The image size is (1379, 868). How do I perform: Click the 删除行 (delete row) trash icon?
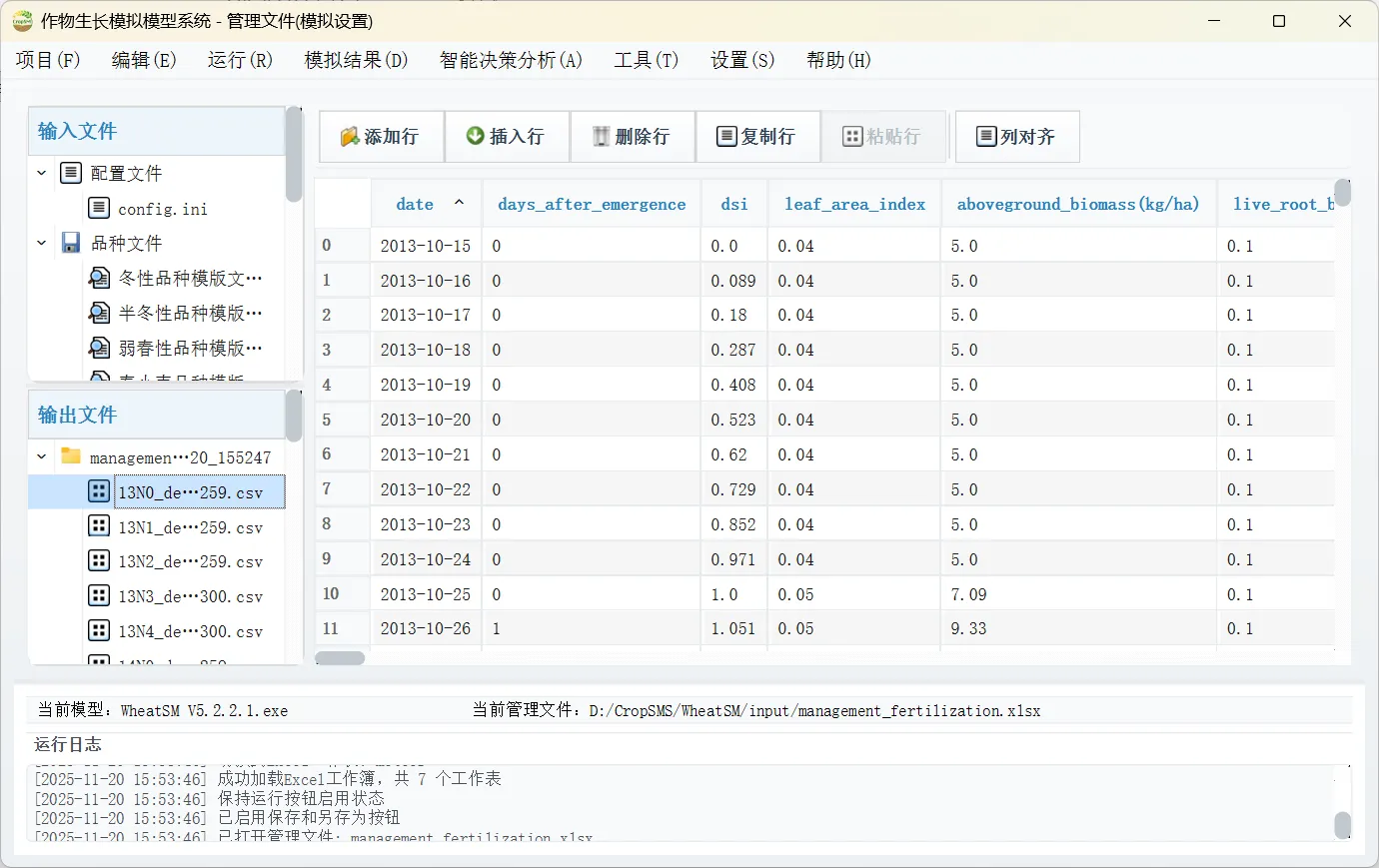[x=601, y=137]
